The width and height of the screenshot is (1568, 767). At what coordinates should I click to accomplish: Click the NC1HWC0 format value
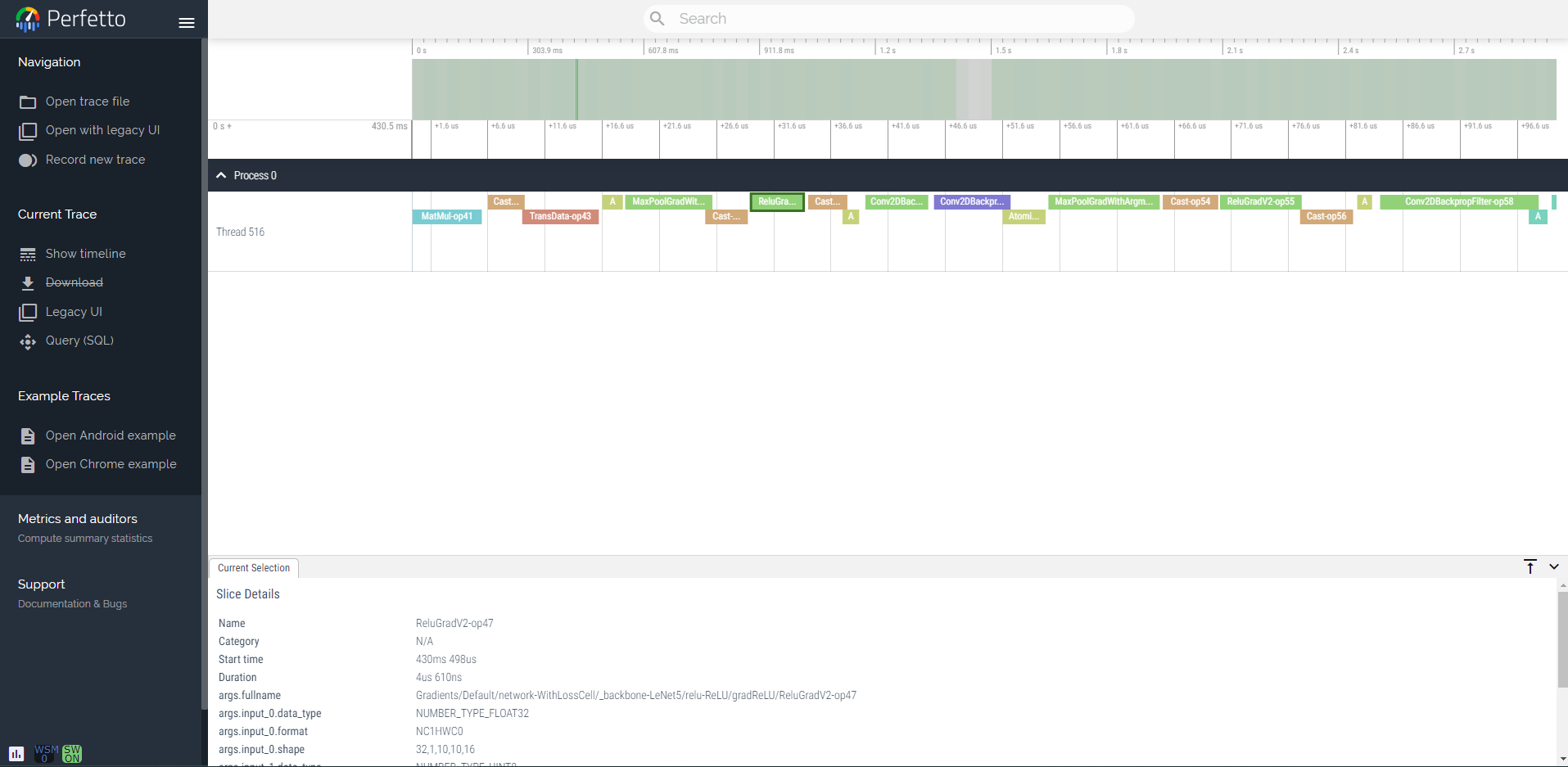coord(440,732)
